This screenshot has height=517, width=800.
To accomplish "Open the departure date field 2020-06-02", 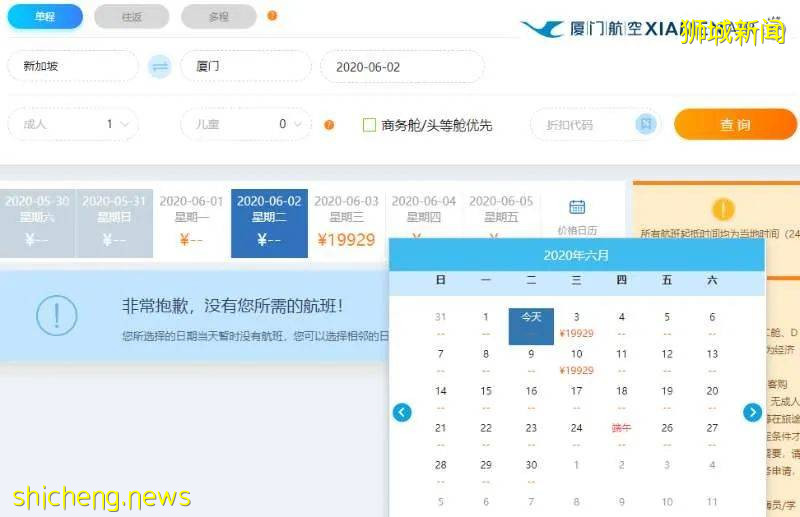I will point(401,66).
